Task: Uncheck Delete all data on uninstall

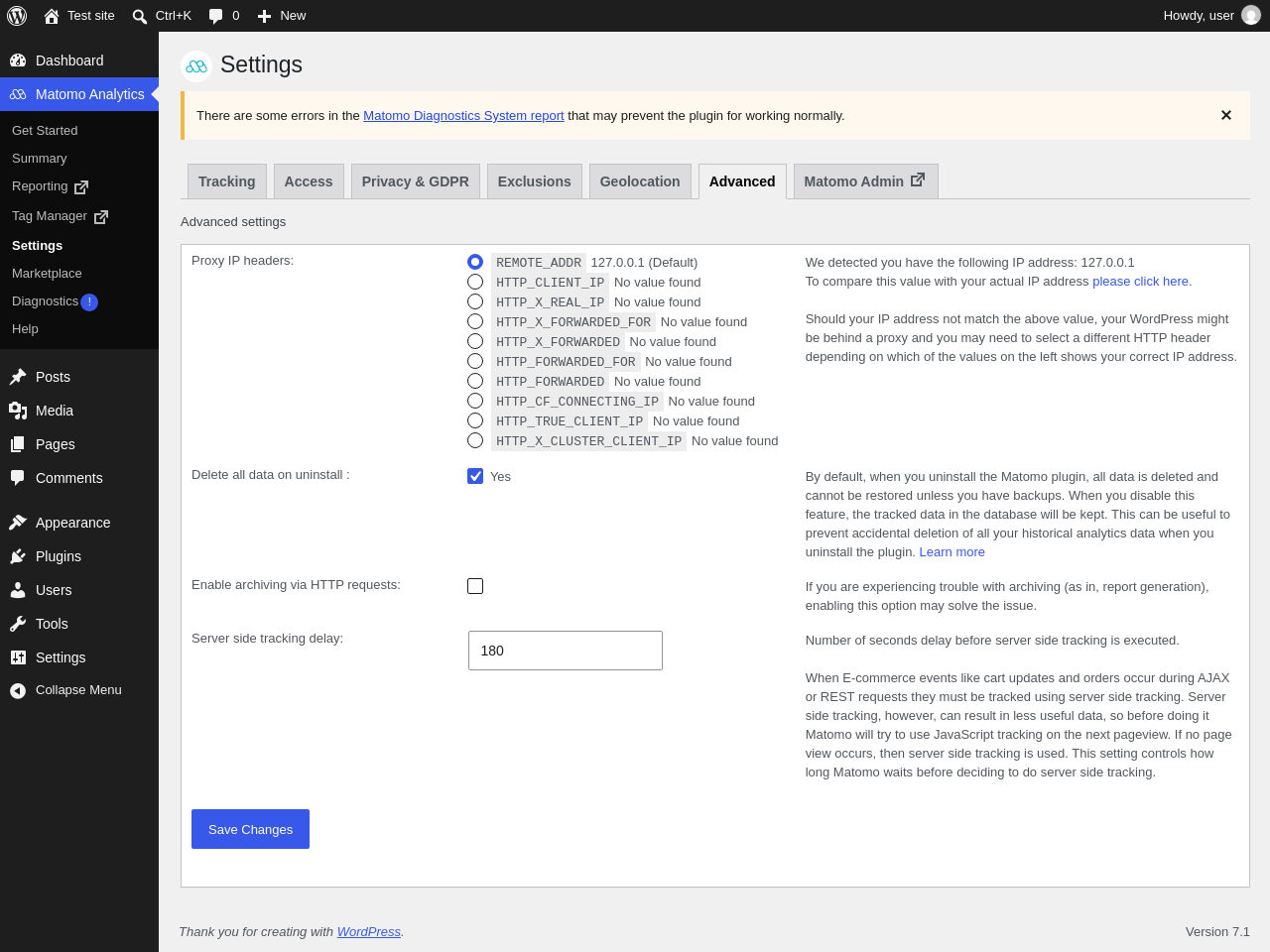Action: 475,476
